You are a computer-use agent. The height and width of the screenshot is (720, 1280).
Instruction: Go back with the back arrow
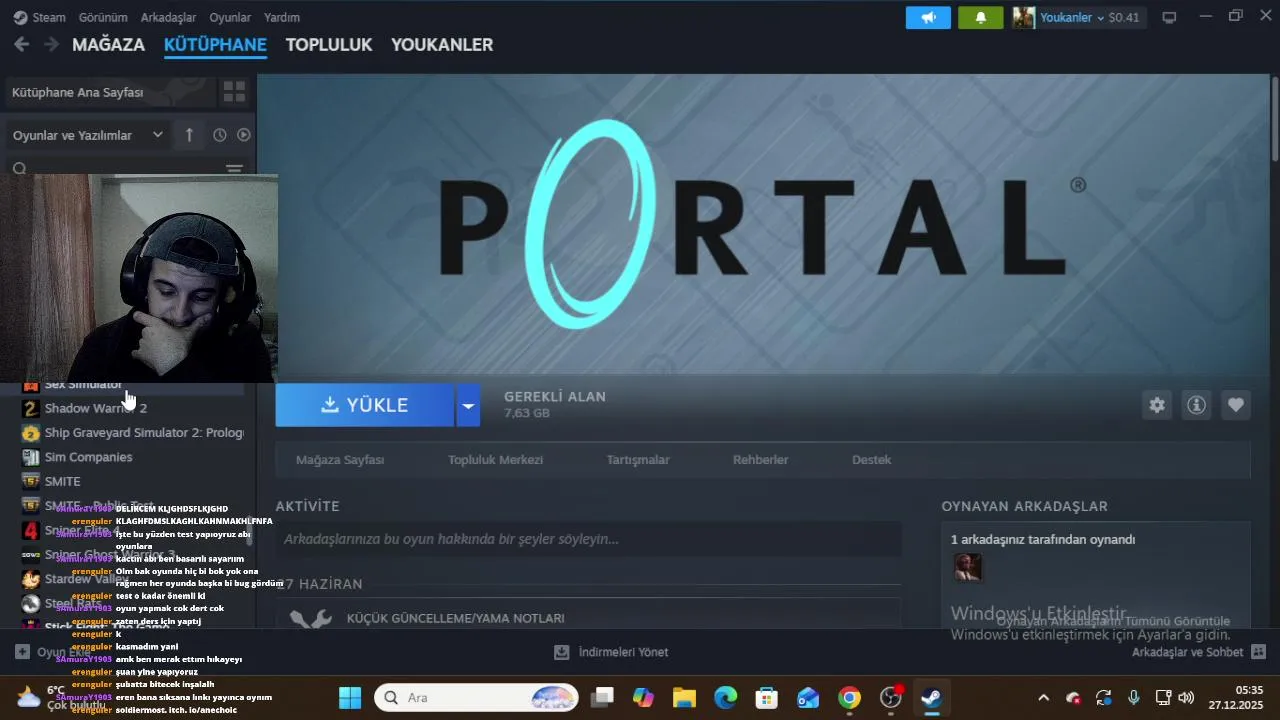(x=21, y=44)
